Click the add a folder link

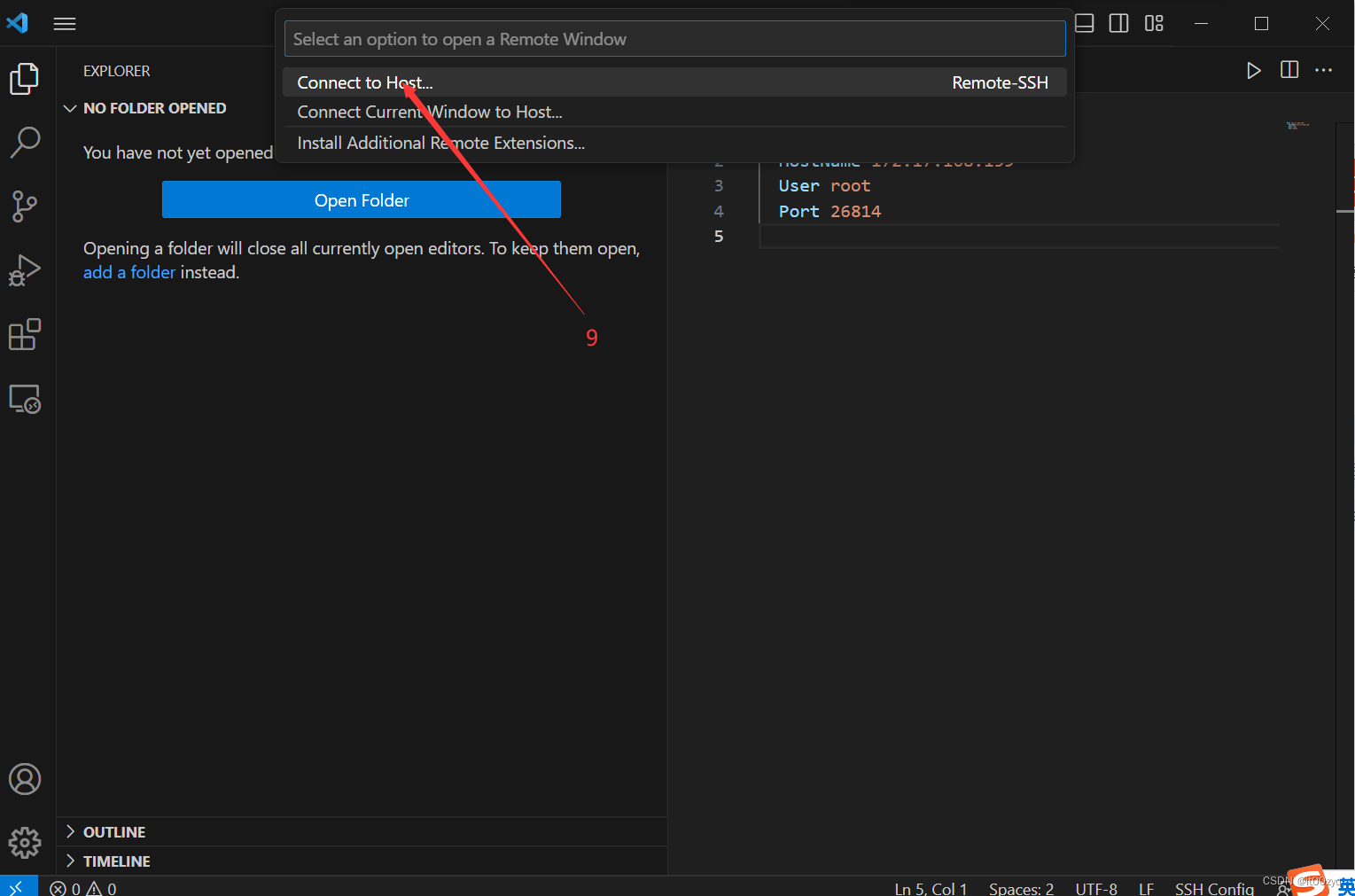(x=129, y=272)
